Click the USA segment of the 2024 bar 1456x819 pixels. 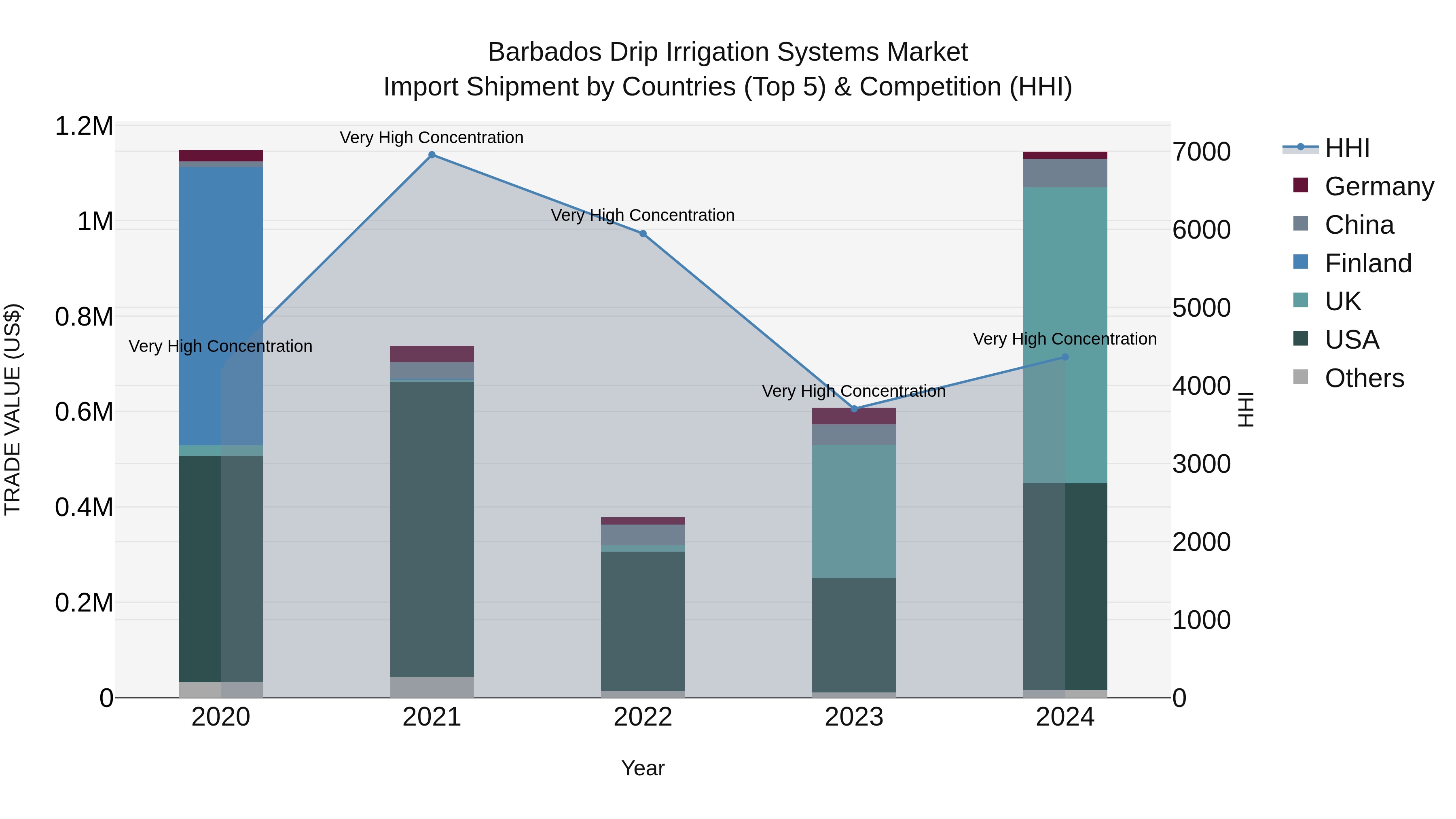click(x=1065, y=587)
